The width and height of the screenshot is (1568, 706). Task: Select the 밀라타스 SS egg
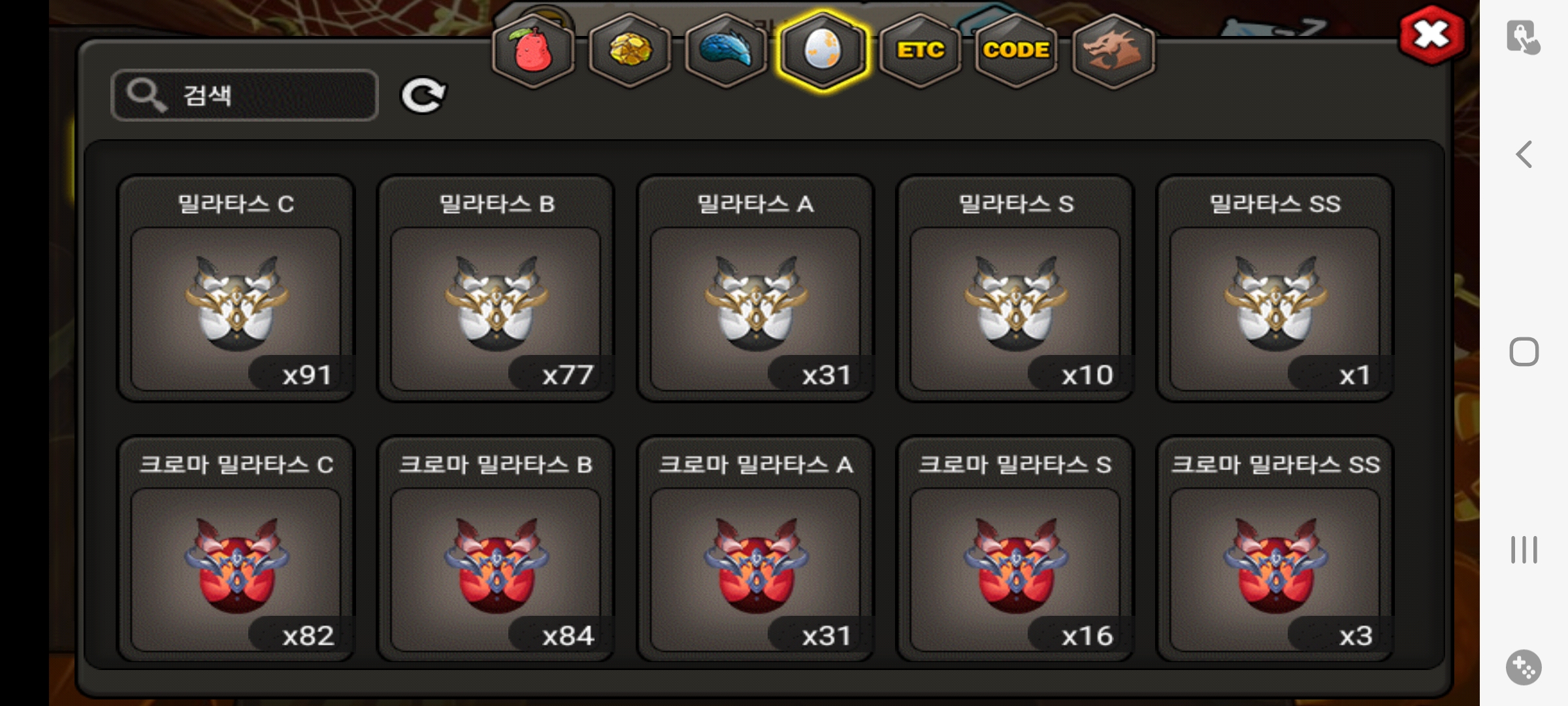[1275, 288]
